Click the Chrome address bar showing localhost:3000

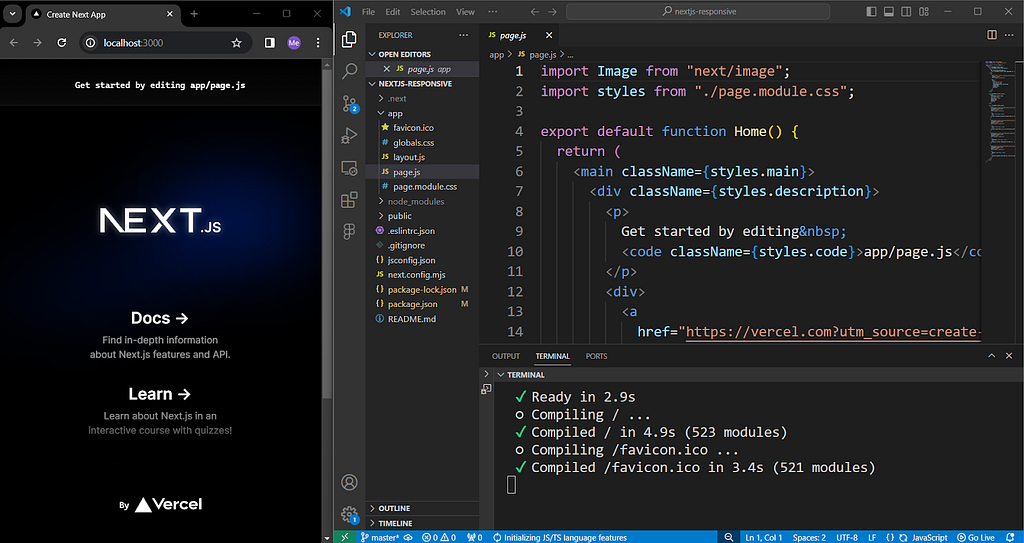163,42
